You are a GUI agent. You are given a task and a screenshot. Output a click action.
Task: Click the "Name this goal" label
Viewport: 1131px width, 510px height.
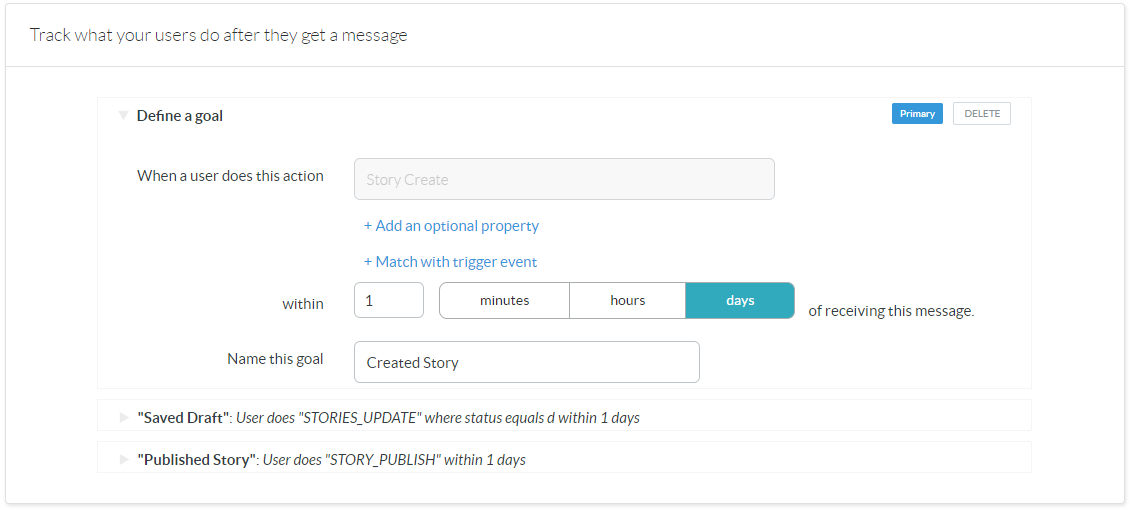click(275, 359)
